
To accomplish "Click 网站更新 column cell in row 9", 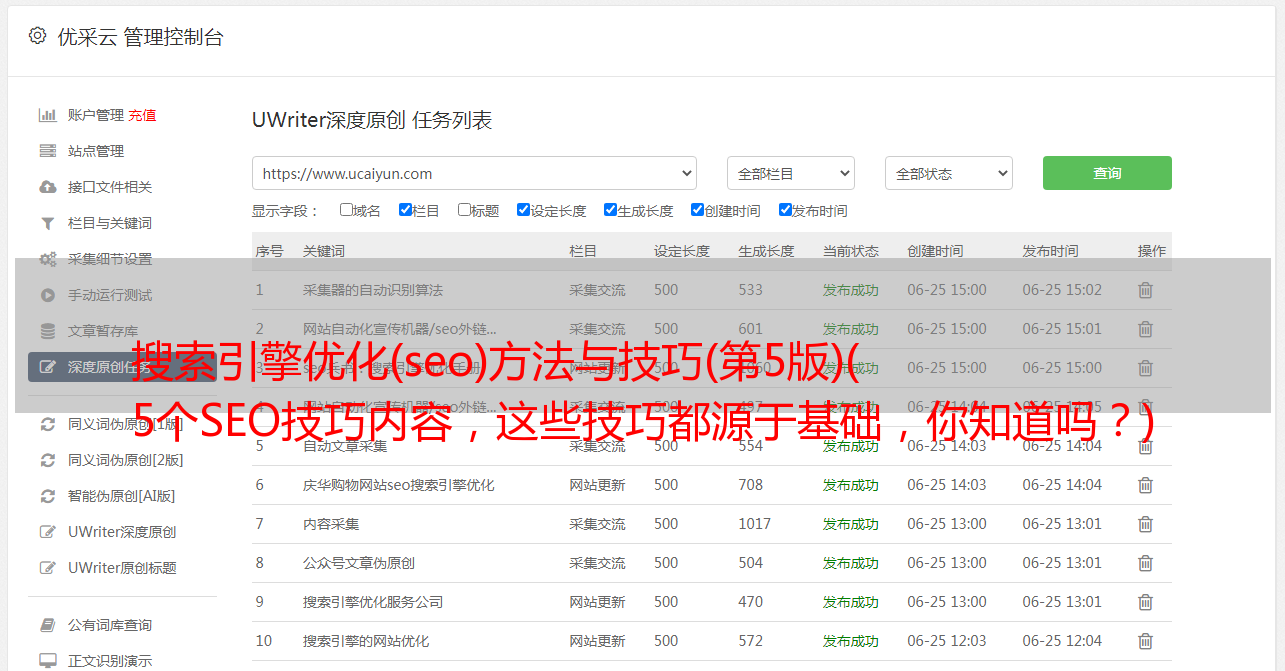I will (x=597, y=602).
